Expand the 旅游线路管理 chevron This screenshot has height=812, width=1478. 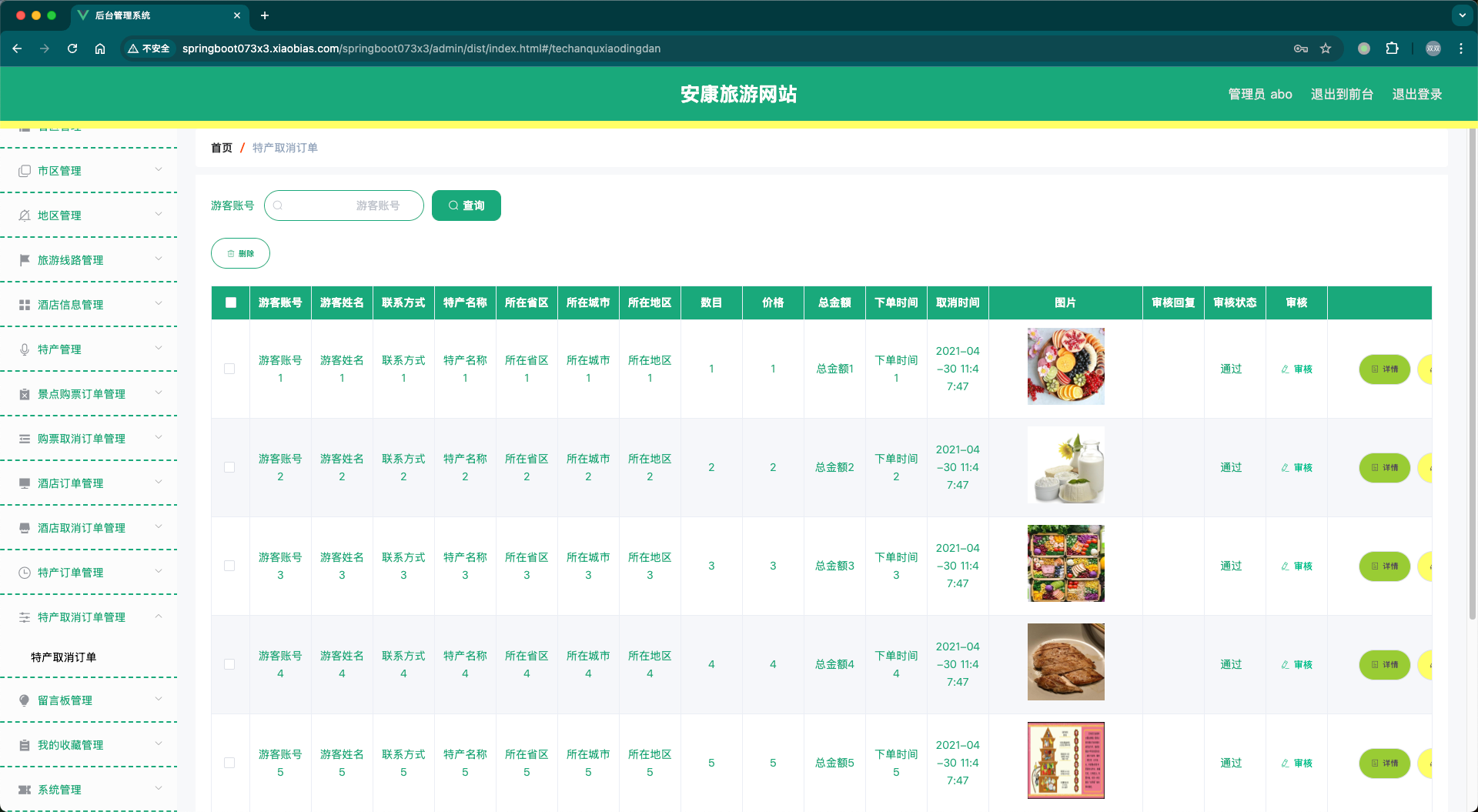pyautogui.click(x=159, y=259)
